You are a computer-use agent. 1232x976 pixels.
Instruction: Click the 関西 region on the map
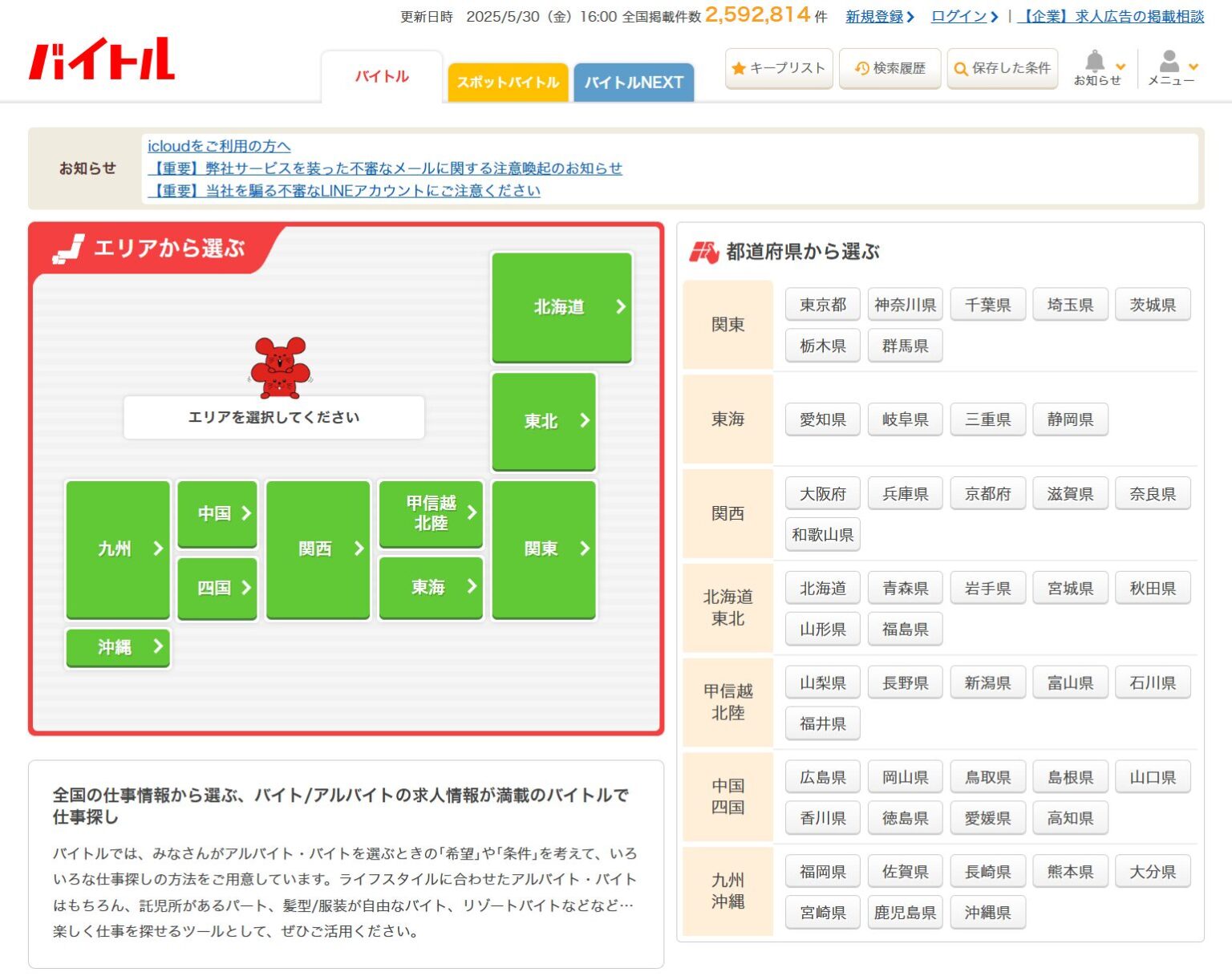[318, 549]
